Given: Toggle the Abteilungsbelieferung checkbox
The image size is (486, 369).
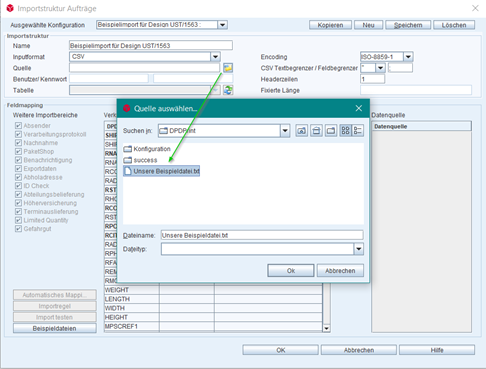Looking at the screenshot, I should coord(18,194).
